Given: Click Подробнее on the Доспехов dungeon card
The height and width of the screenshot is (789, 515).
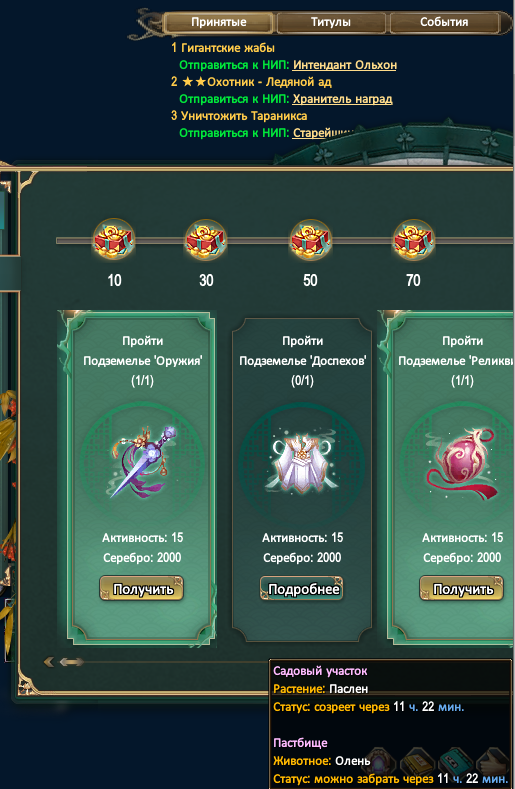Looking at the screenshot, I should pyautogui.click(x=302, y=589).
